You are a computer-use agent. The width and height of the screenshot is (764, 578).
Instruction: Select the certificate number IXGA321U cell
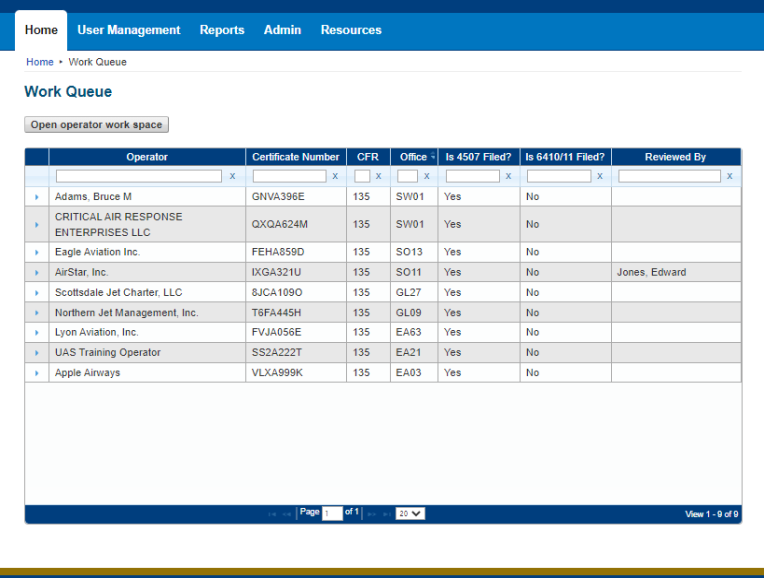(296, 272)
